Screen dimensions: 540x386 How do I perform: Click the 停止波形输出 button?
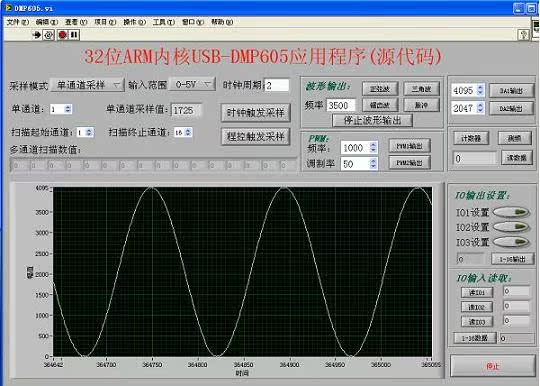click(372, 121)
